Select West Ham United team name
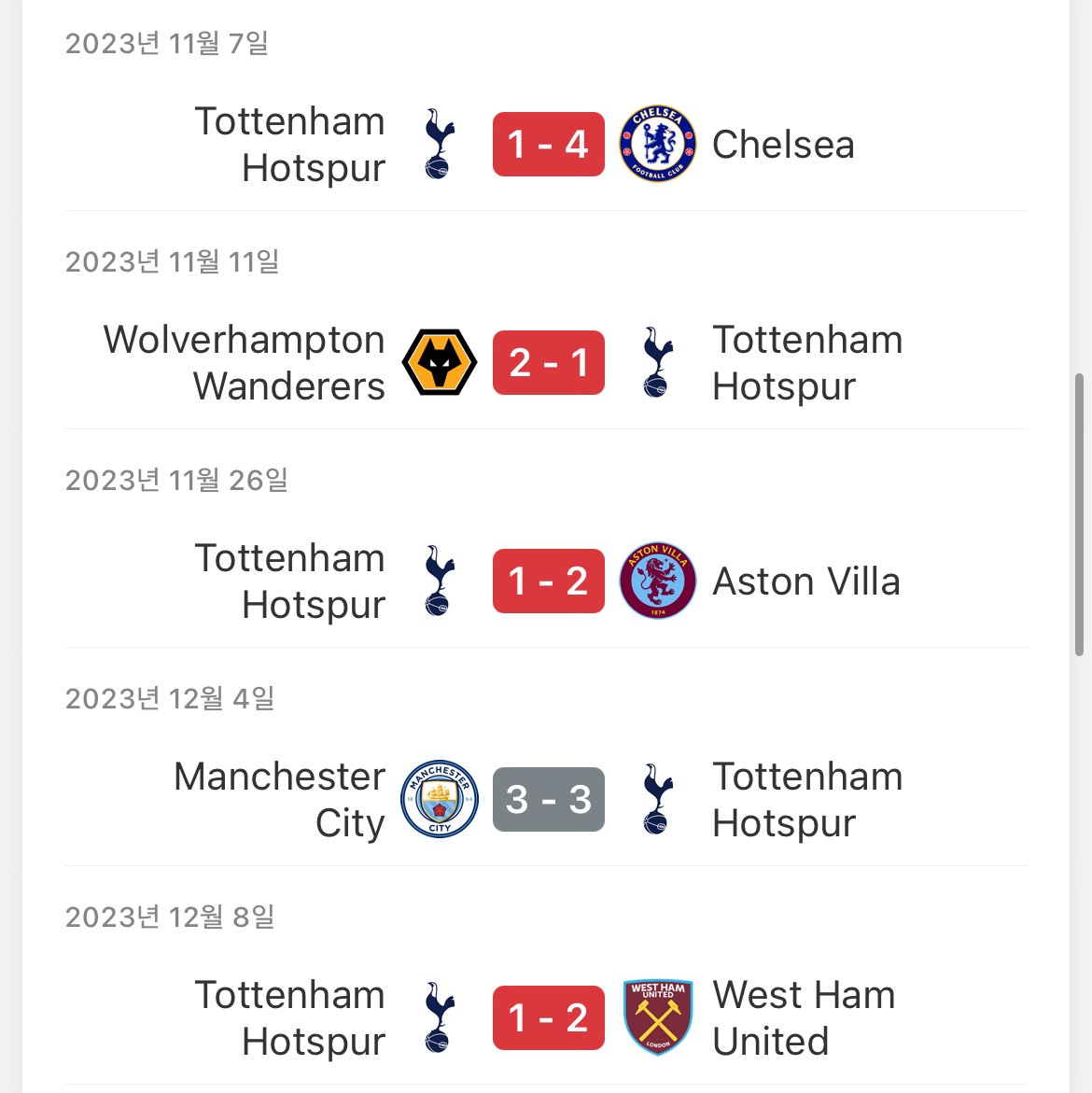Image resolution: width=1092 pixels, height=1093 pixels. coord(803,1018)
